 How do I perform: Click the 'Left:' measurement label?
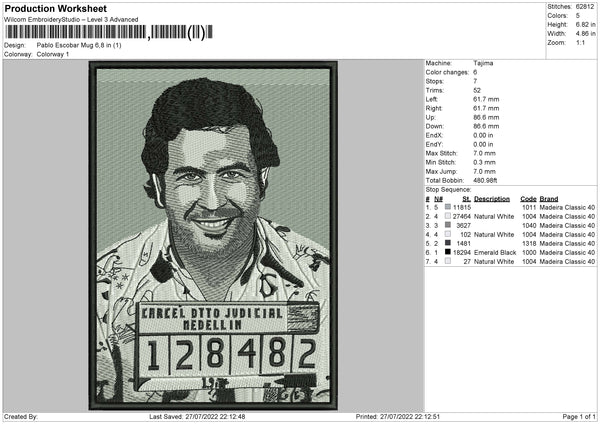[432, 99]
